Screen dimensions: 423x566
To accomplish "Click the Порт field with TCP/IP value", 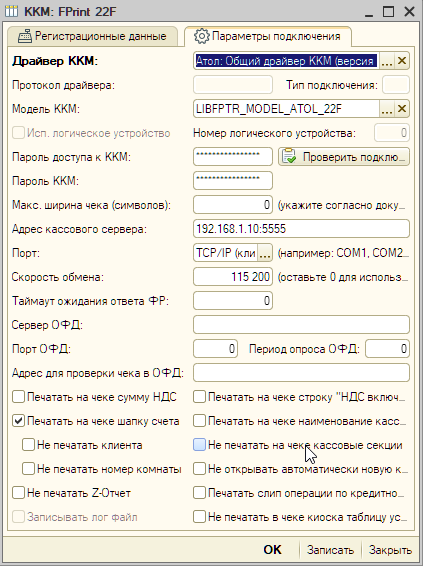I will (x=226, y=253).
